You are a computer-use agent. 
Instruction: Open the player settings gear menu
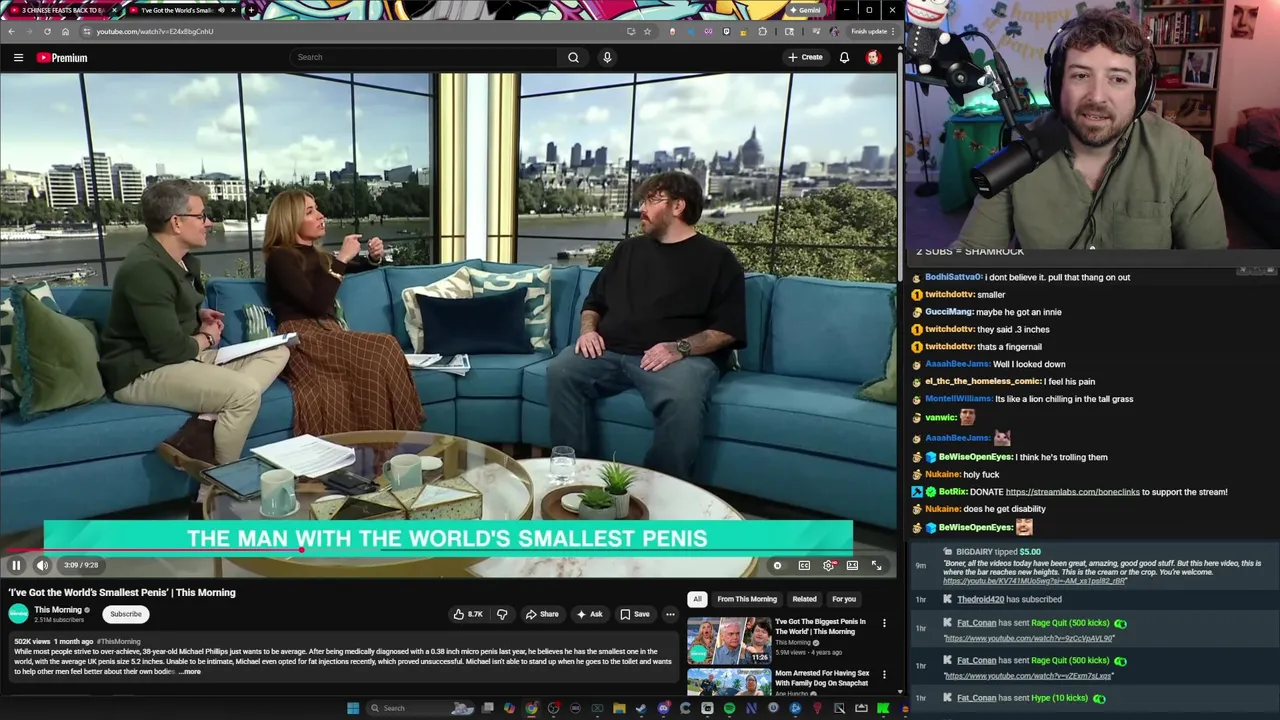pyautogui.click(x=829, y=565)
